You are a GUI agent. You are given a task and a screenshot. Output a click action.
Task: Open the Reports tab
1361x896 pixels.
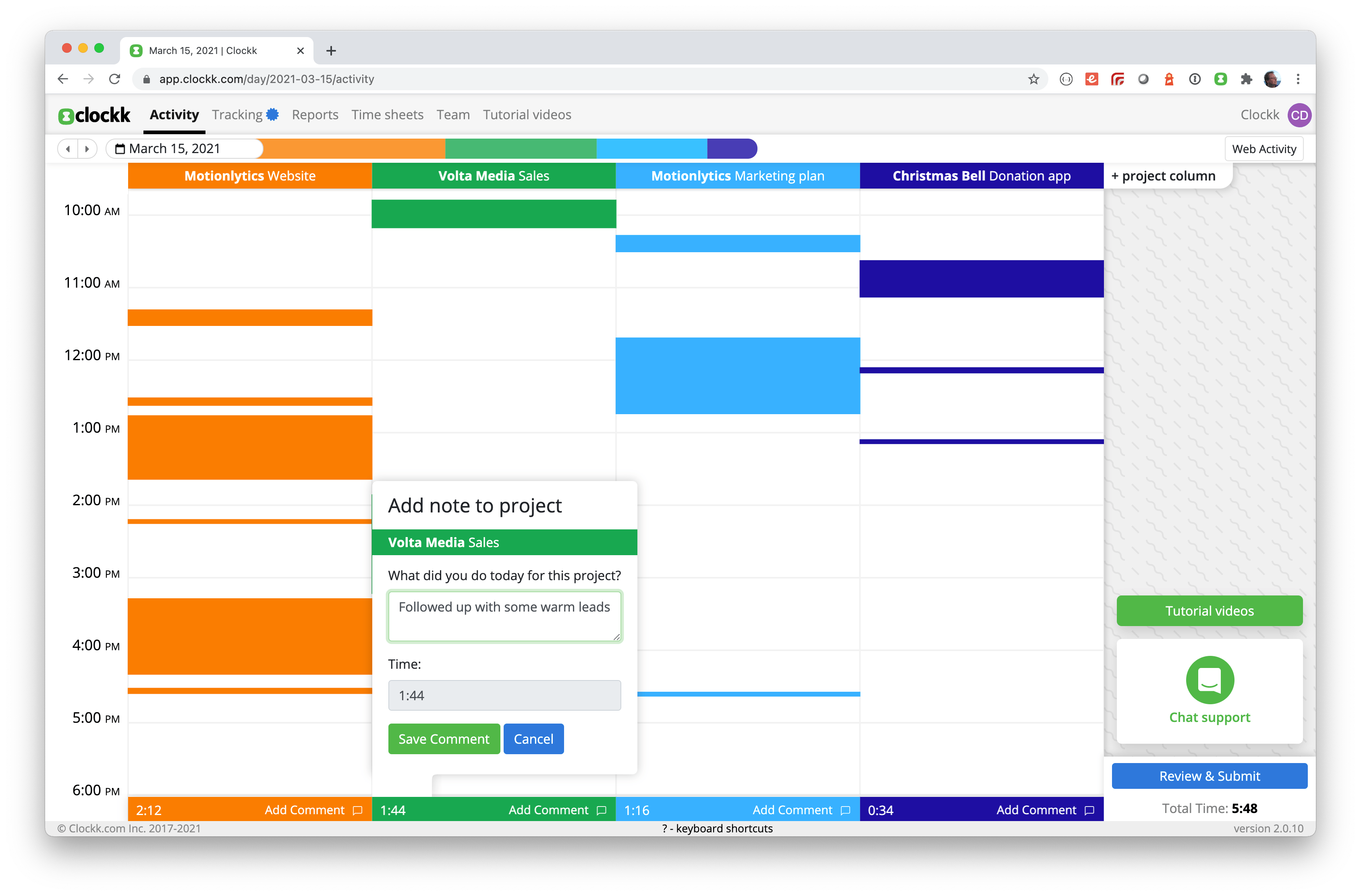click(x=315, y=114)
